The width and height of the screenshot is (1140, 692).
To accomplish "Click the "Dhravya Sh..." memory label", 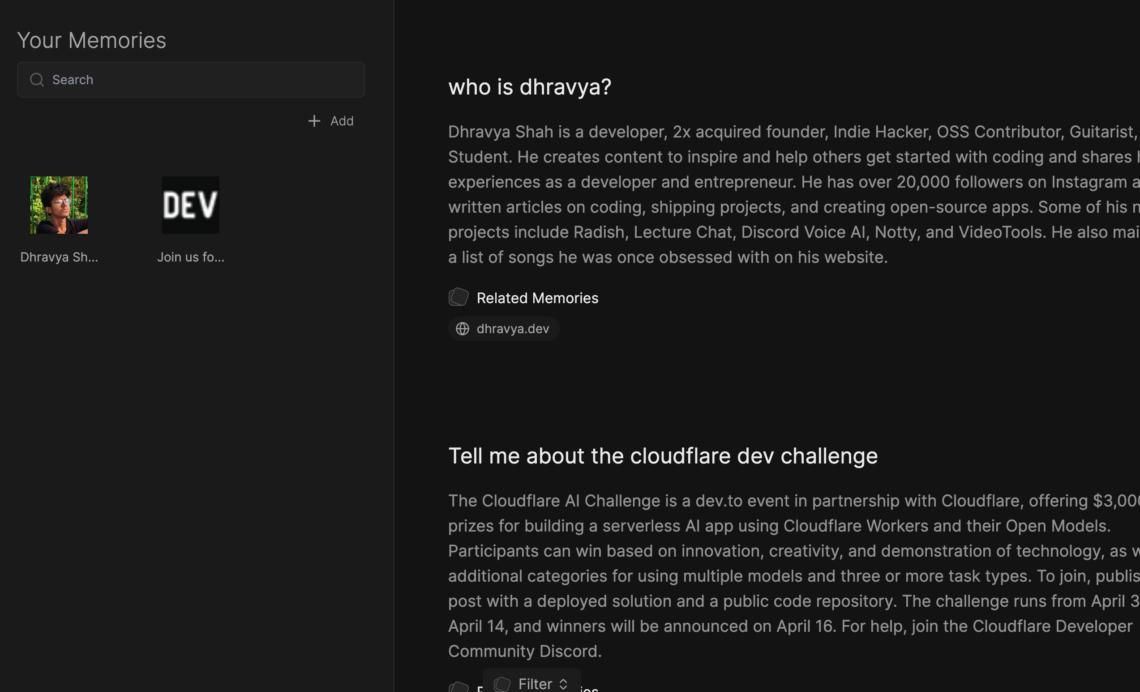I will tap(59, 257).
